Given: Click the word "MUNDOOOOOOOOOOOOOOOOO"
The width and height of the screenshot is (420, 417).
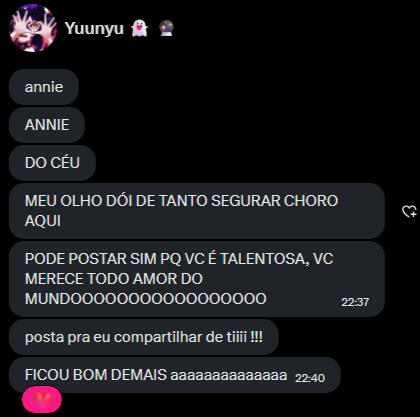Looking at the screenshot, I should click(146, 299).
